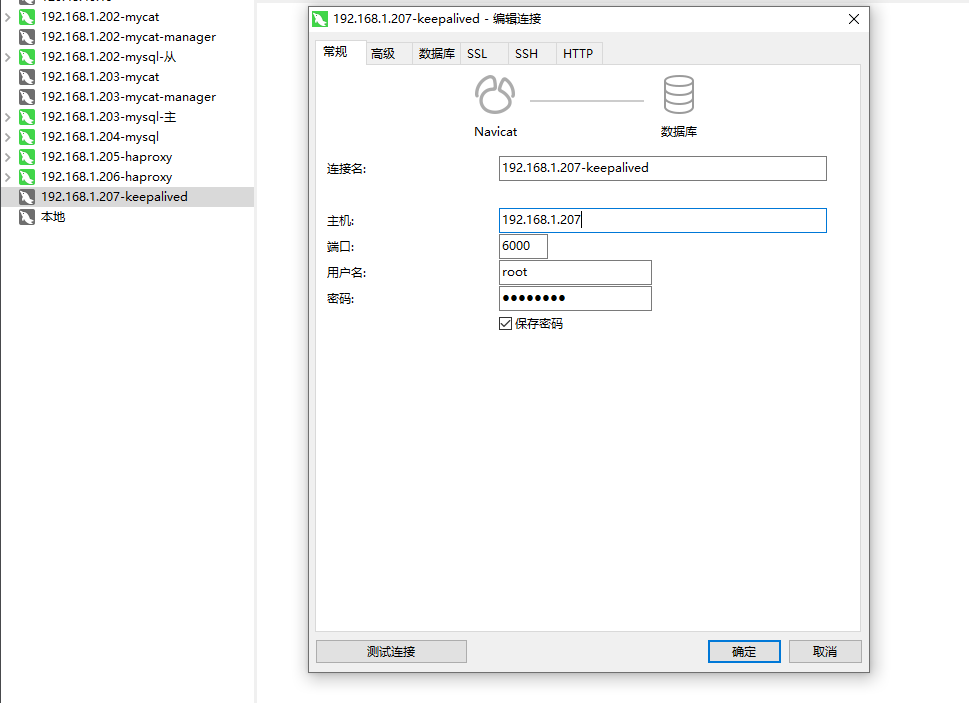The image size is (969, 703).
Task: Click the 192.168.1.203-mycat connection icon
Action: (27, 77)
